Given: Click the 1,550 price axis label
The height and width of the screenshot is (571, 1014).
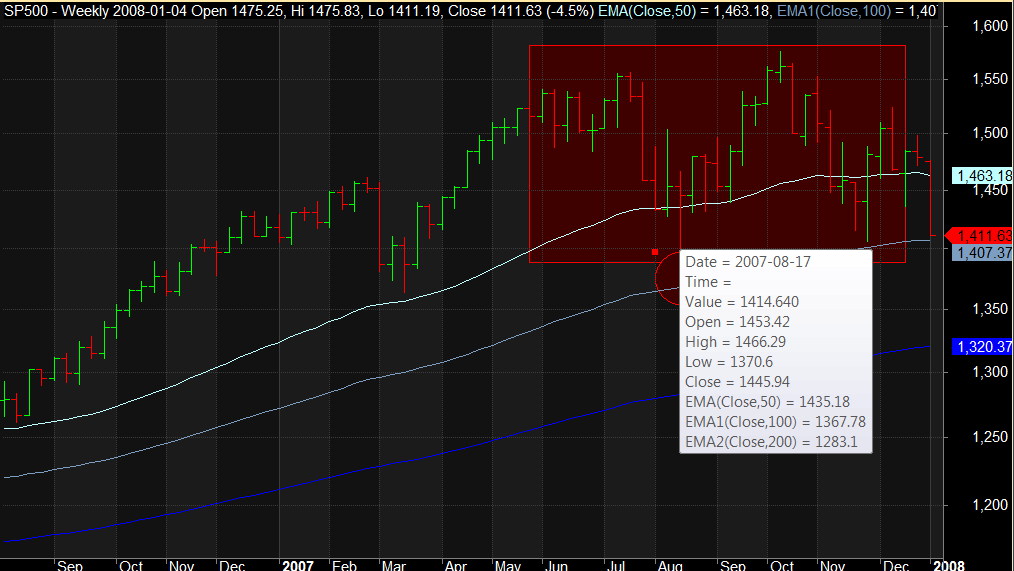Looking at the screenshot, I should pos(991,79).
